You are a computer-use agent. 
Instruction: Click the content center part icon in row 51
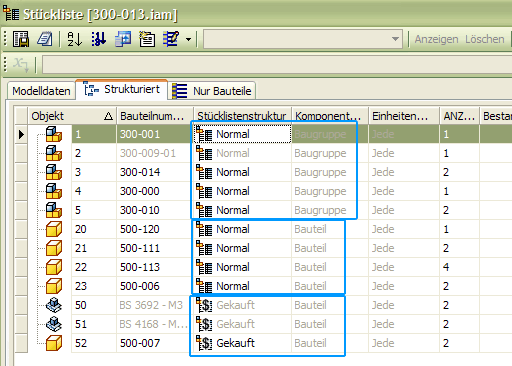[x=54, y=324]
